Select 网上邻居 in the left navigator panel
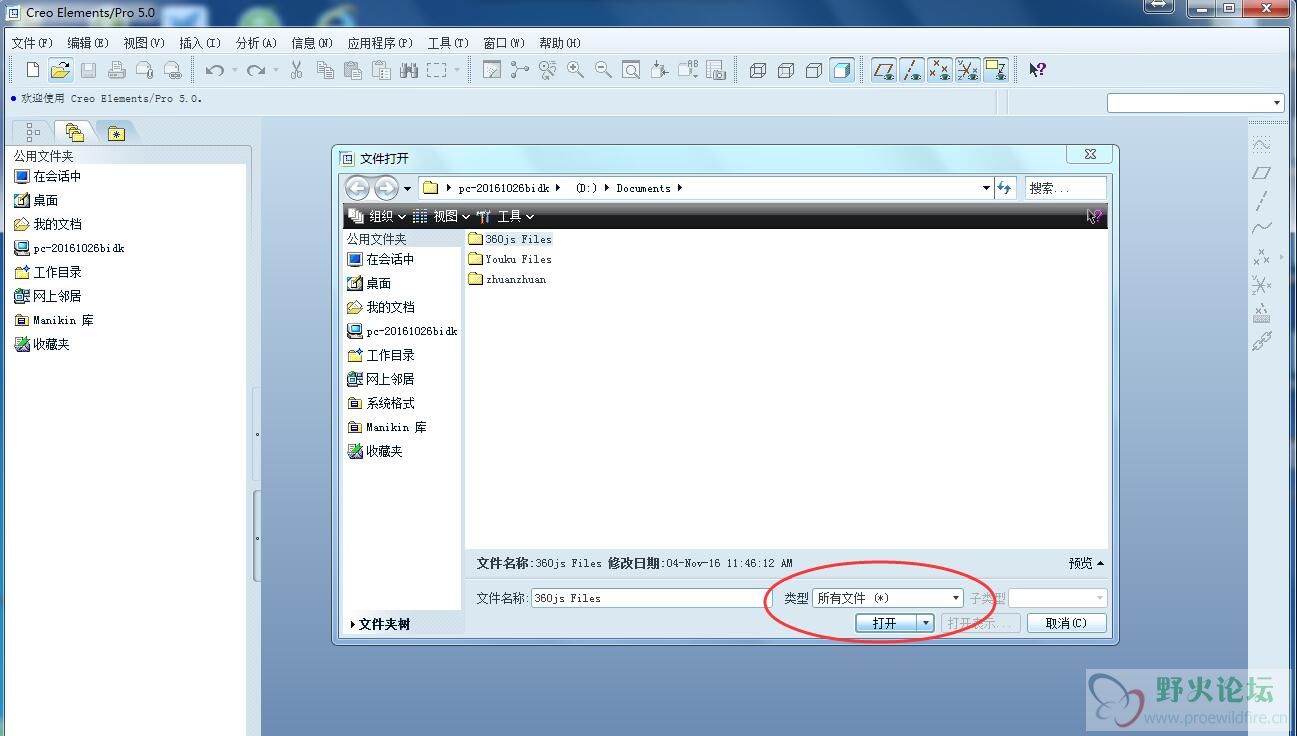This screenshot has height=736, width=1297. click(48, 296)
